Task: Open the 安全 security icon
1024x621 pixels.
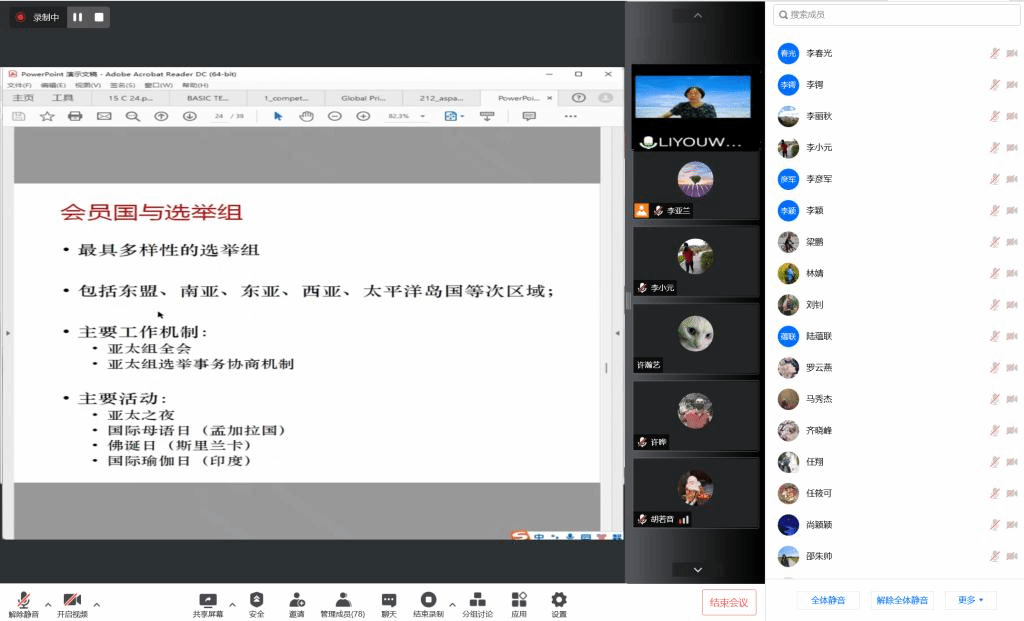Action: pos(257,604)
